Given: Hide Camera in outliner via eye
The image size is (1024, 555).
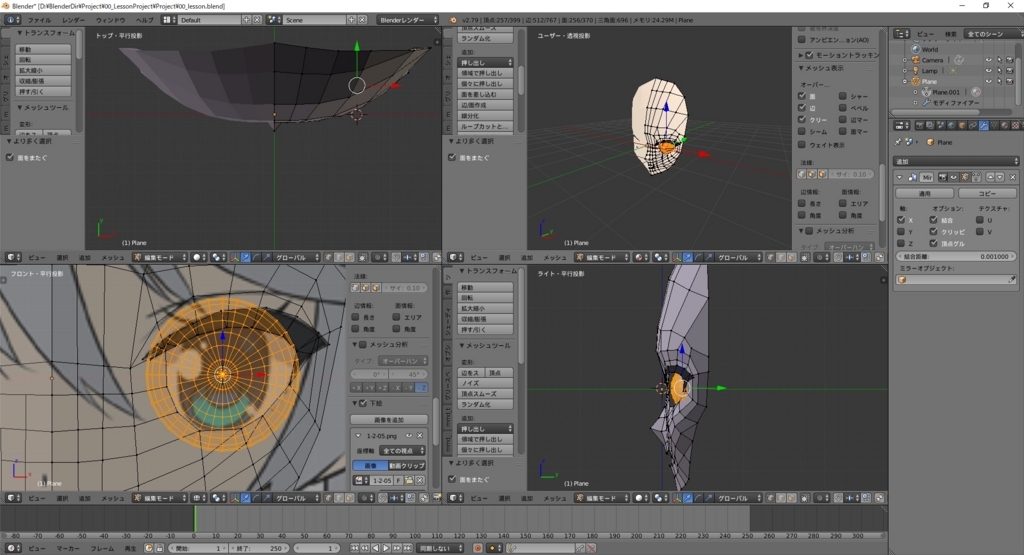Looking at the screenshot, I should (989, 59).
